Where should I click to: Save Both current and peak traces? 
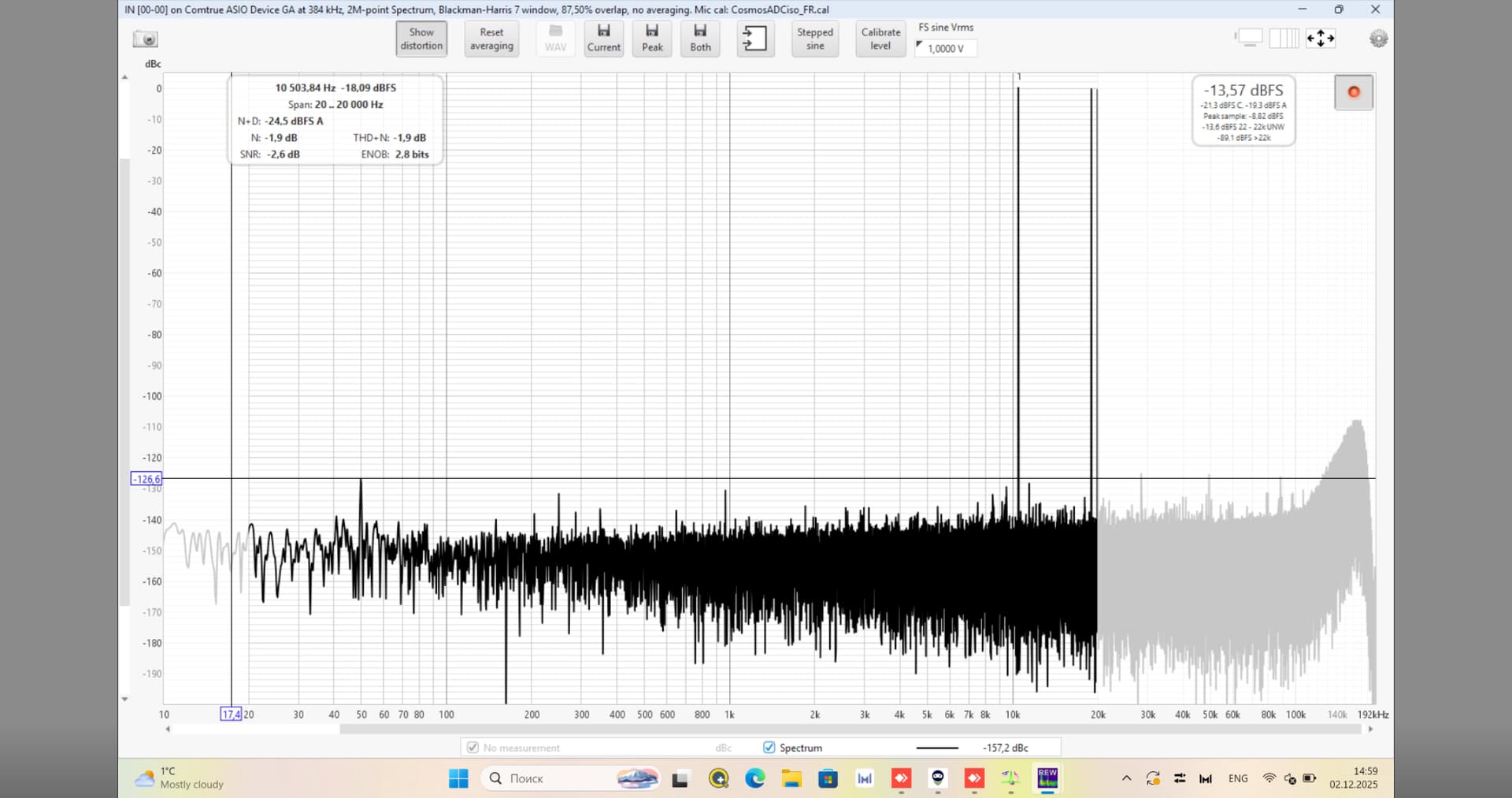pyautogui.click(x=700, y=38)
